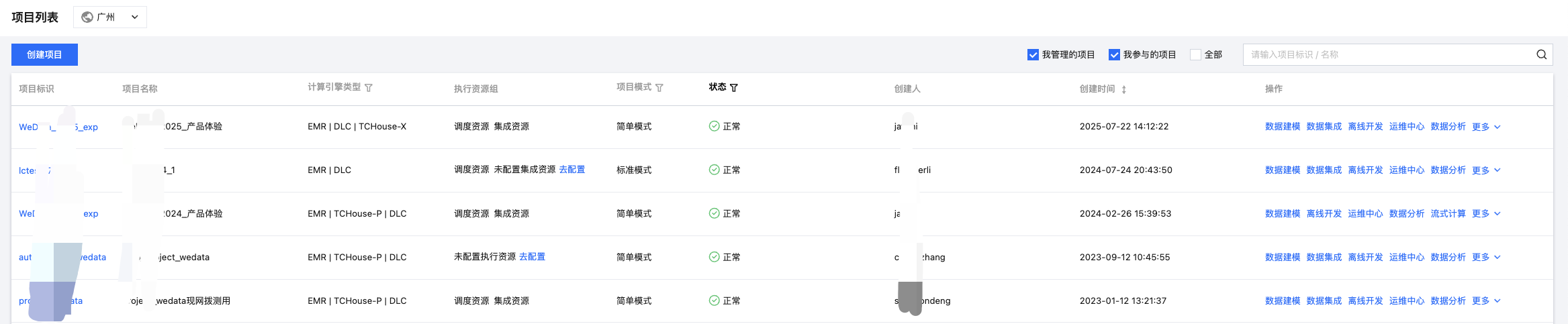
Task: Uncheck the 我参与的项目 checkbox
Action: [1114, 54]
